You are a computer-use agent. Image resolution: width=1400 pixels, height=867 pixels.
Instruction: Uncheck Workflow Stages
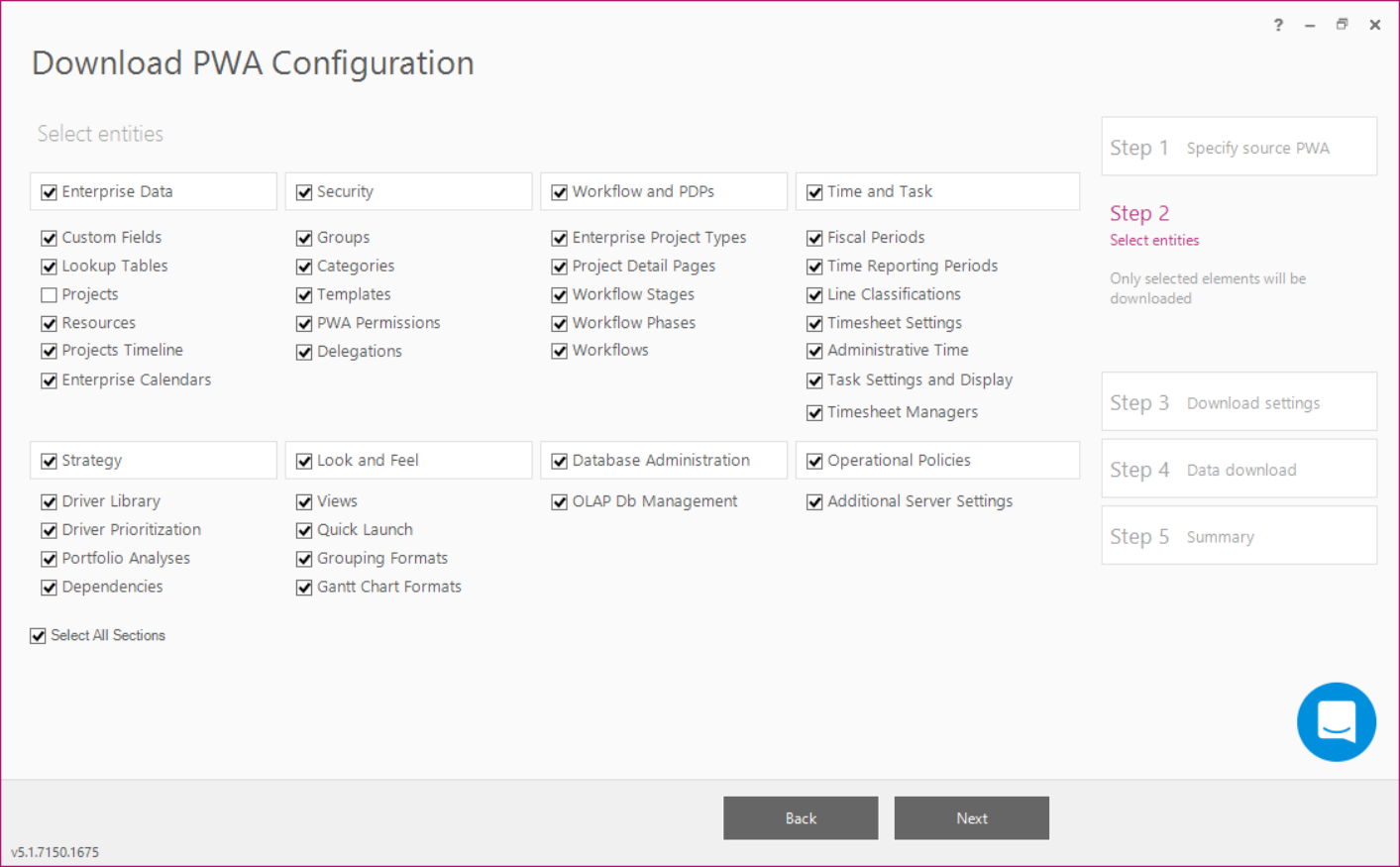(560, 295)
